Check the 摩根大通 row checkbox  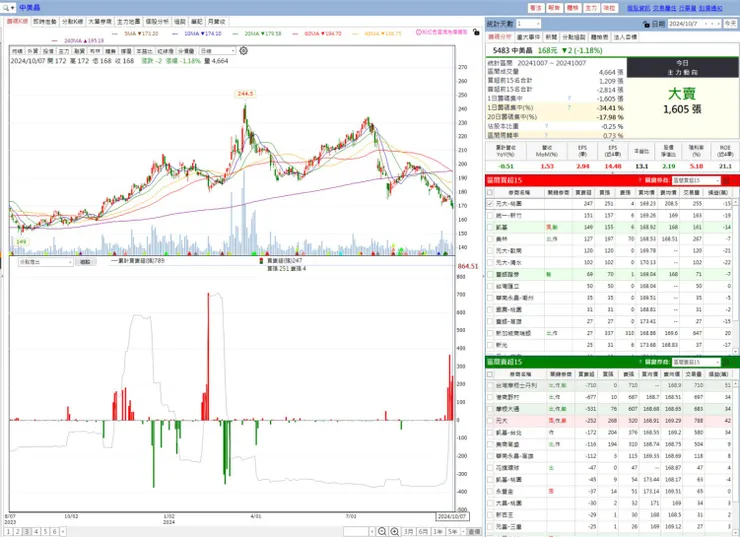click(x=490, y=409)
